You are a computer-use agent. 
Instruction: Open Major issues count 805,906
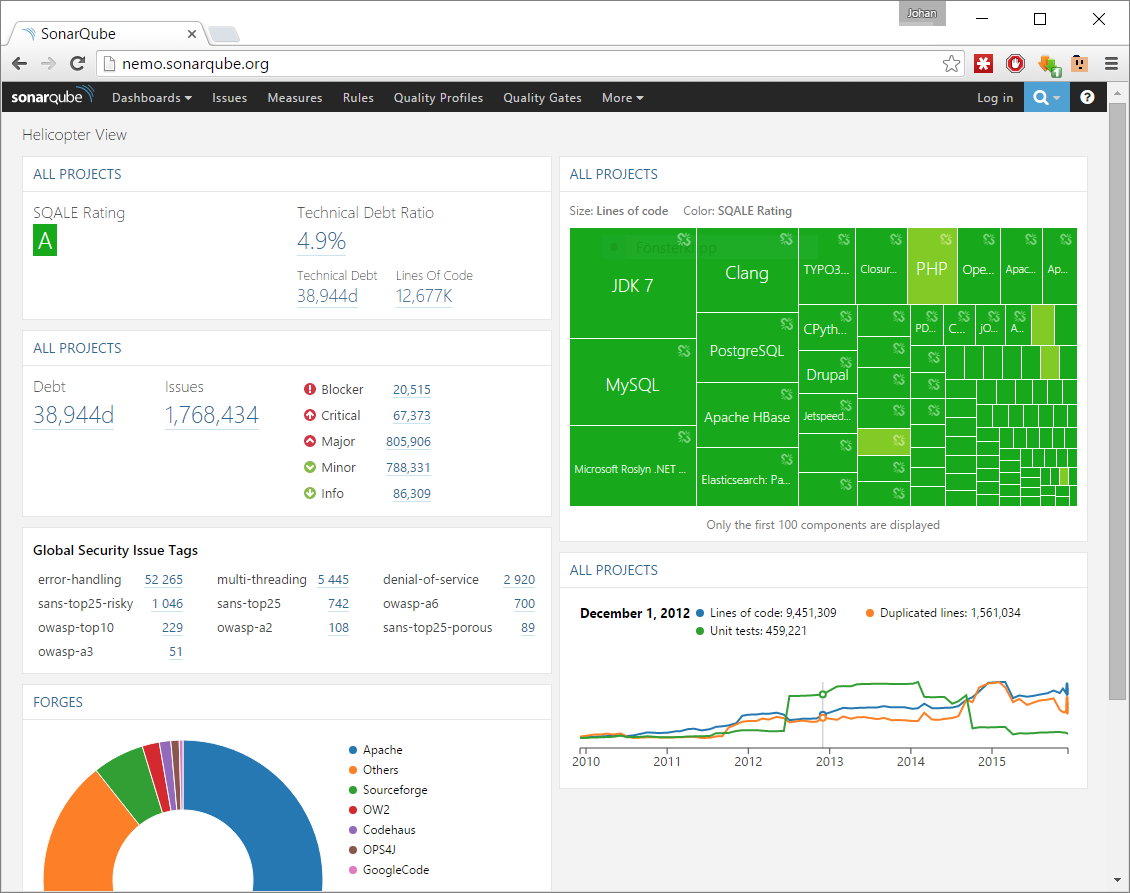point(408,441)
